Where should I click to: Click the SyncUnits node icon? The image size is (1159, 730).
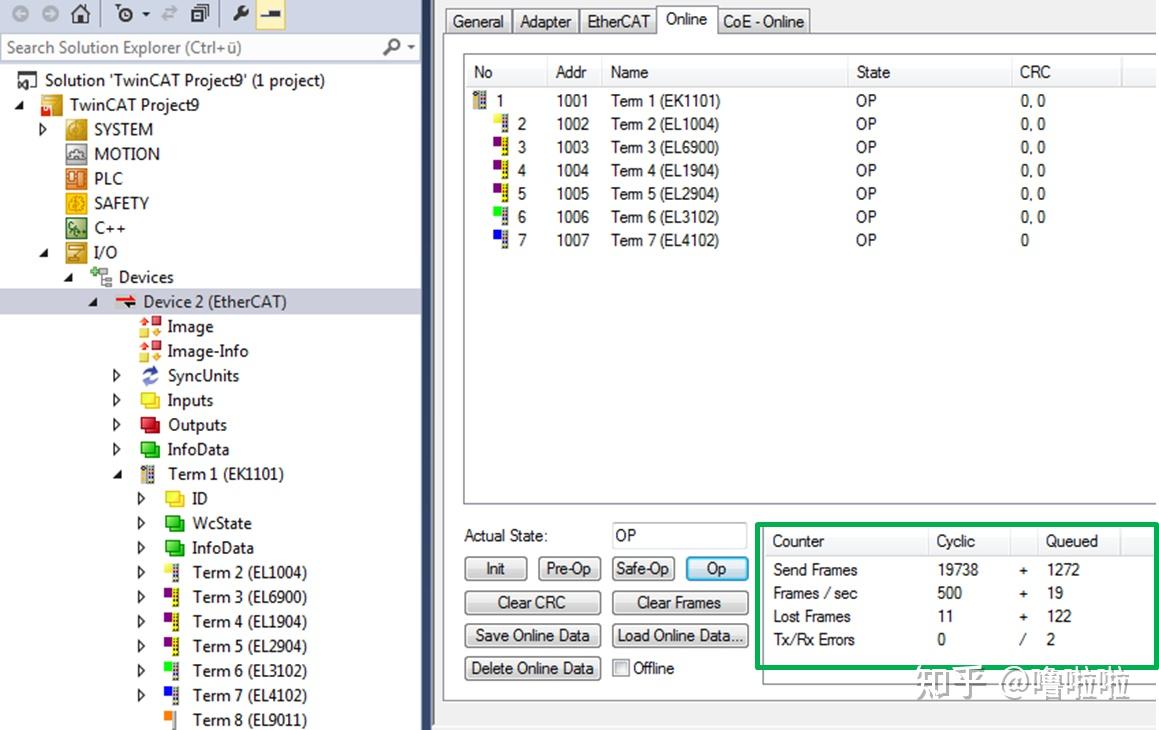150,375
